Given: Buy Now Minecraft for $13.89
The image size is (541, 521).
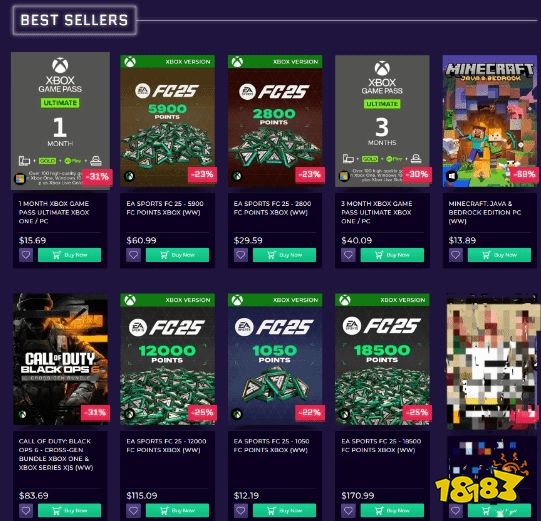Looking at the screenshot, I should (x=499, y=255).
